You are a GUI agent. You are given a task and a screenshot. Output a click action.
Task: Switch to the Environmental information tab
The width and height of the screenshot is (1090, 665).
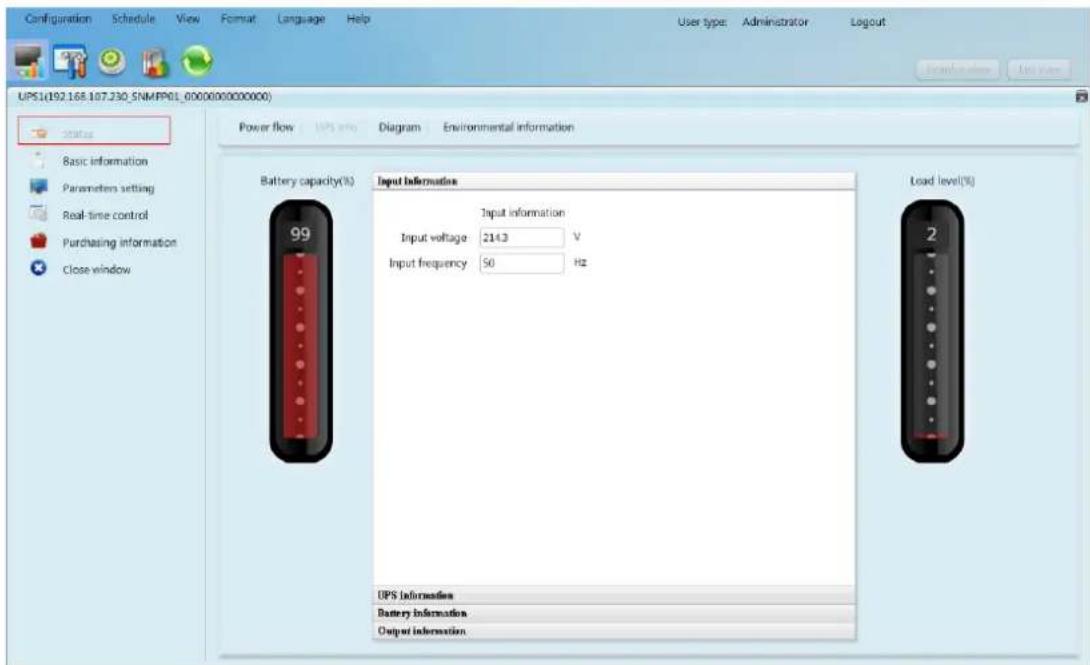click(509, 127)
